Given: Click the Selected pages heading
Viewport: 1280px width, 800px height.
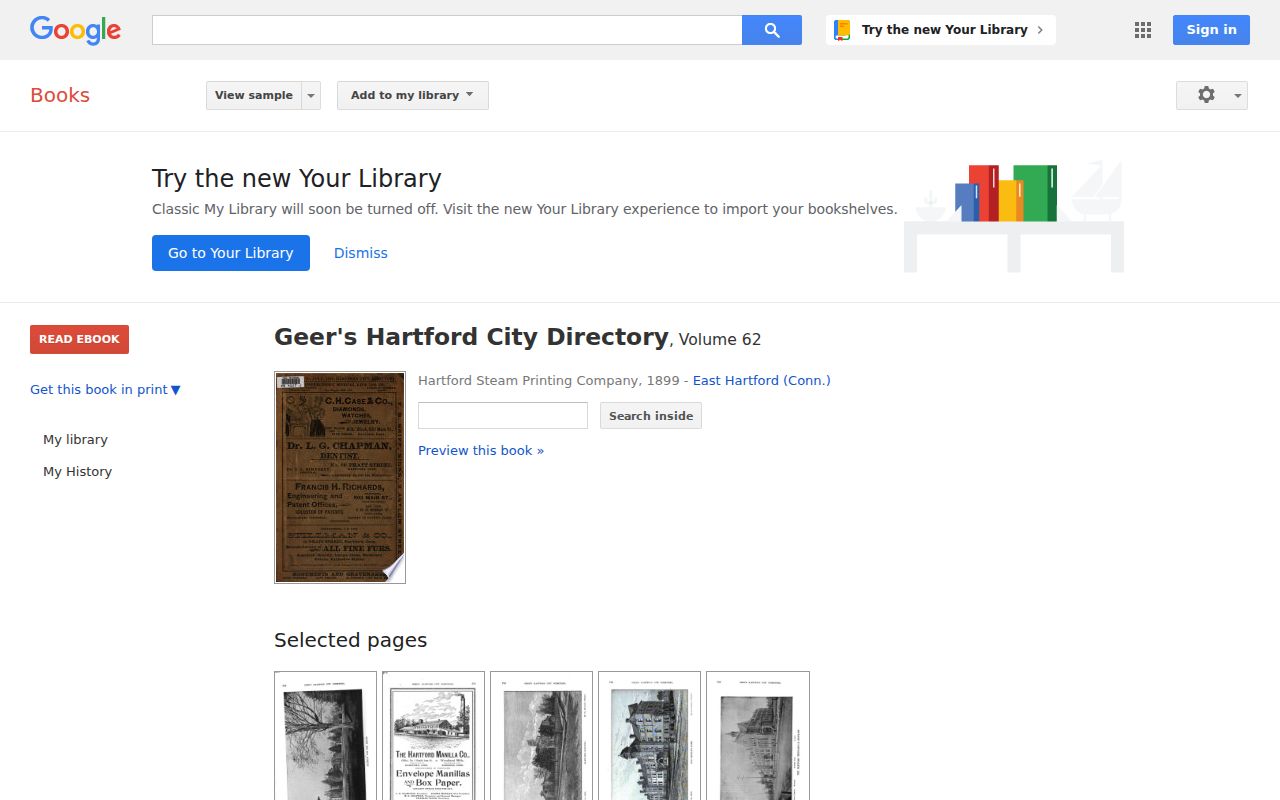Looking at the screenshot, I should (350, 640).
